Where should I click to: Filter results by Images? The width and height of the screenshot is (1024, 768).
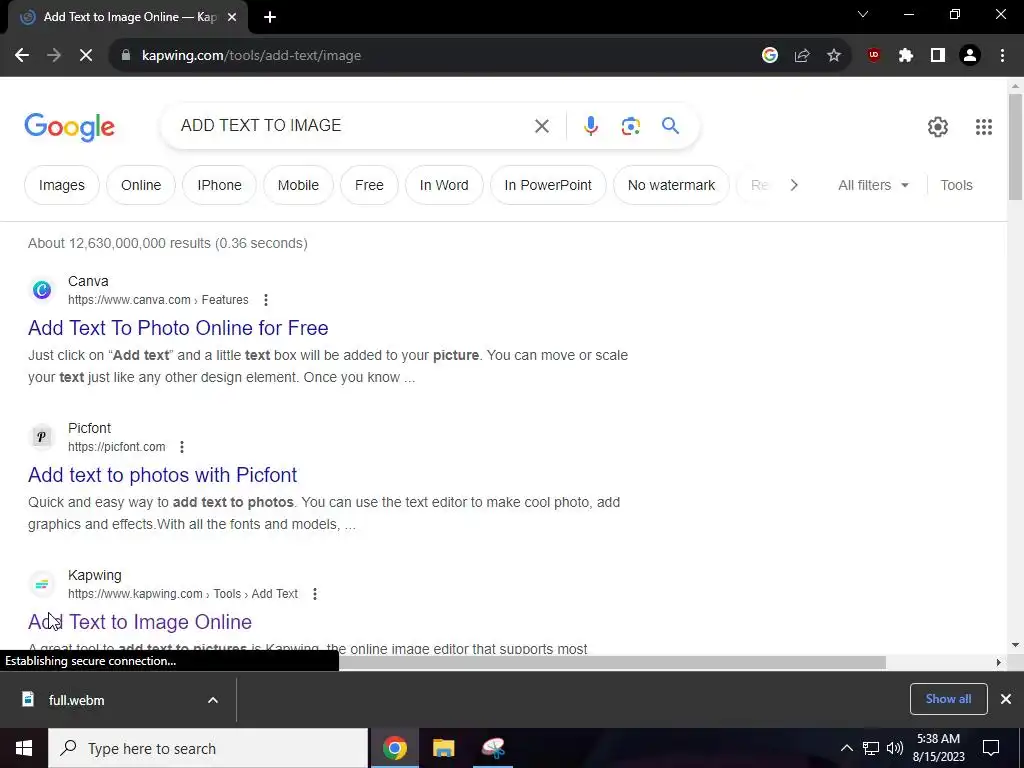[x=61, y=185]
